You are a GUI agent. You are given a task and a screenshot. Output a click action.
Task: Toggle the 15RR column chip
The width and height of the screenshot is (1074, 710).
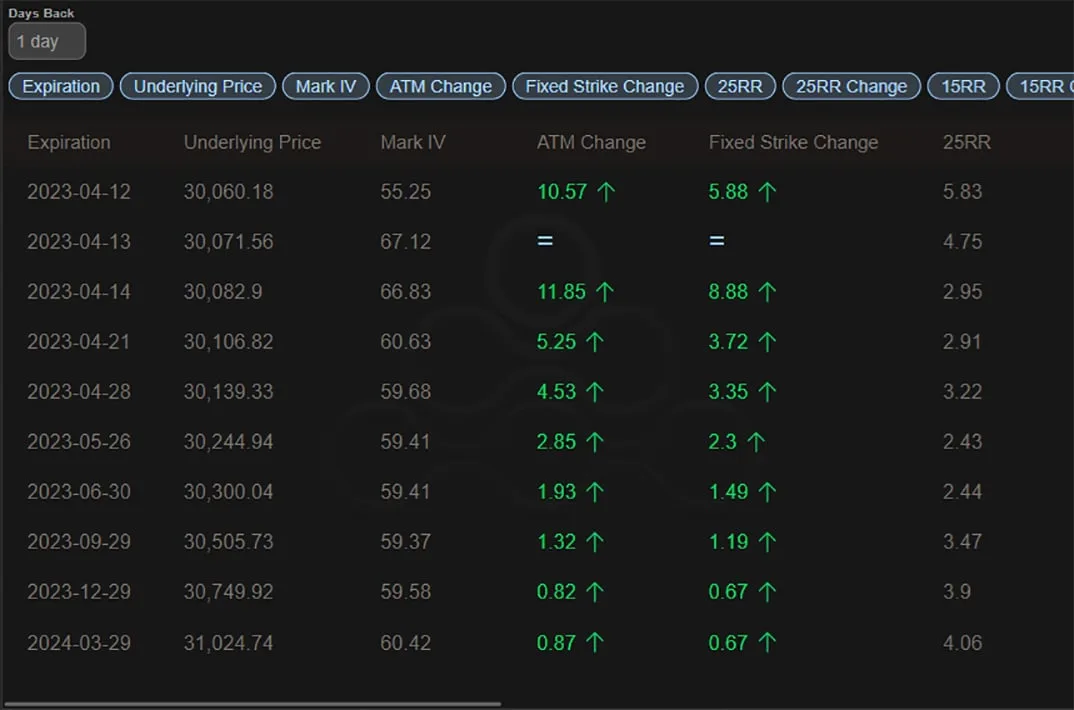(x=964, y=86)
